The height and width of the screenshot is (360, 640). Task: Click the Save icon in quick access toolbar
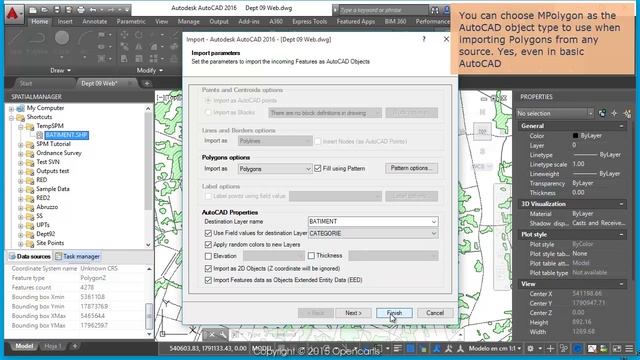pyautogui.click(x=57, y=9)
